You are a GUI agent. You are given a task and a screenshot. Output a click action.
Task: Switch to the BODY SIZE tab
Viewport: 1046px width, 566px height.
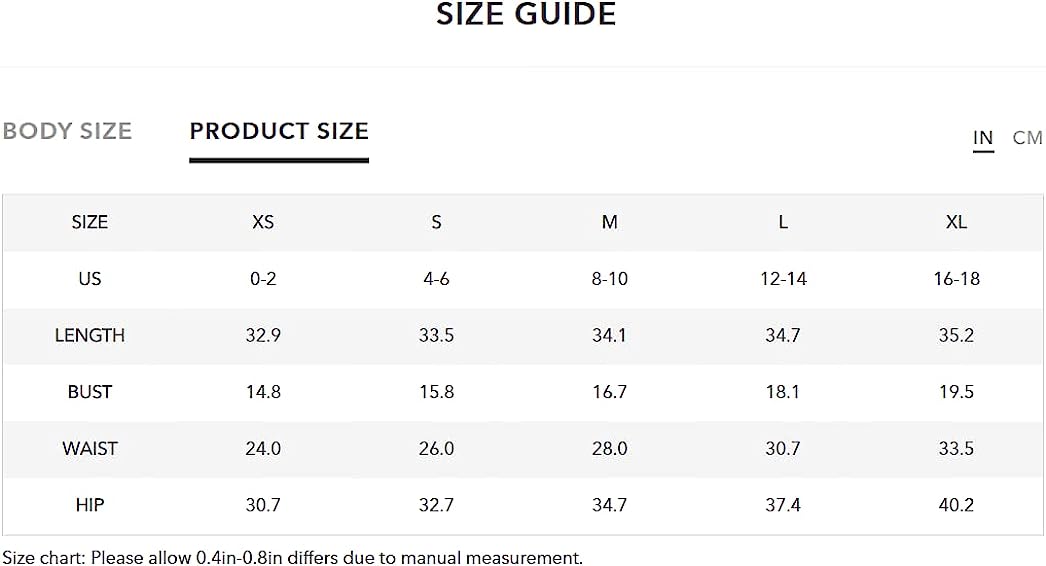[x=67, y=131]
